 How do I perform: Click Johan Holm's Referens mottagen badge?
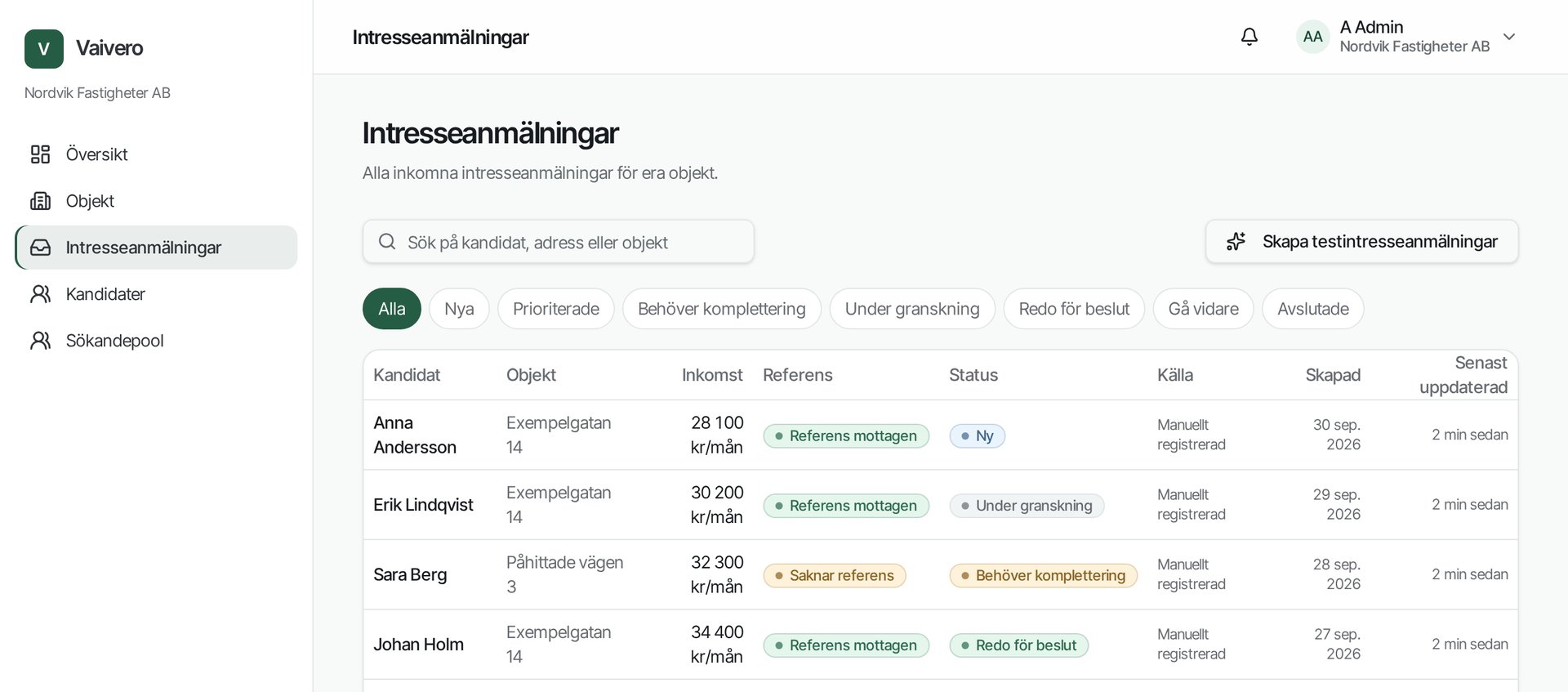[846, 645]
